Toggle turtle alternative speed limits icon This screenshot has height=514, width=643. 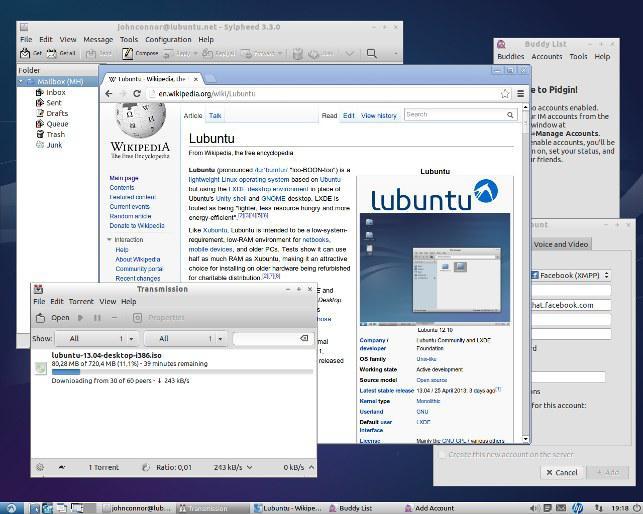click(x=62, y=467)
